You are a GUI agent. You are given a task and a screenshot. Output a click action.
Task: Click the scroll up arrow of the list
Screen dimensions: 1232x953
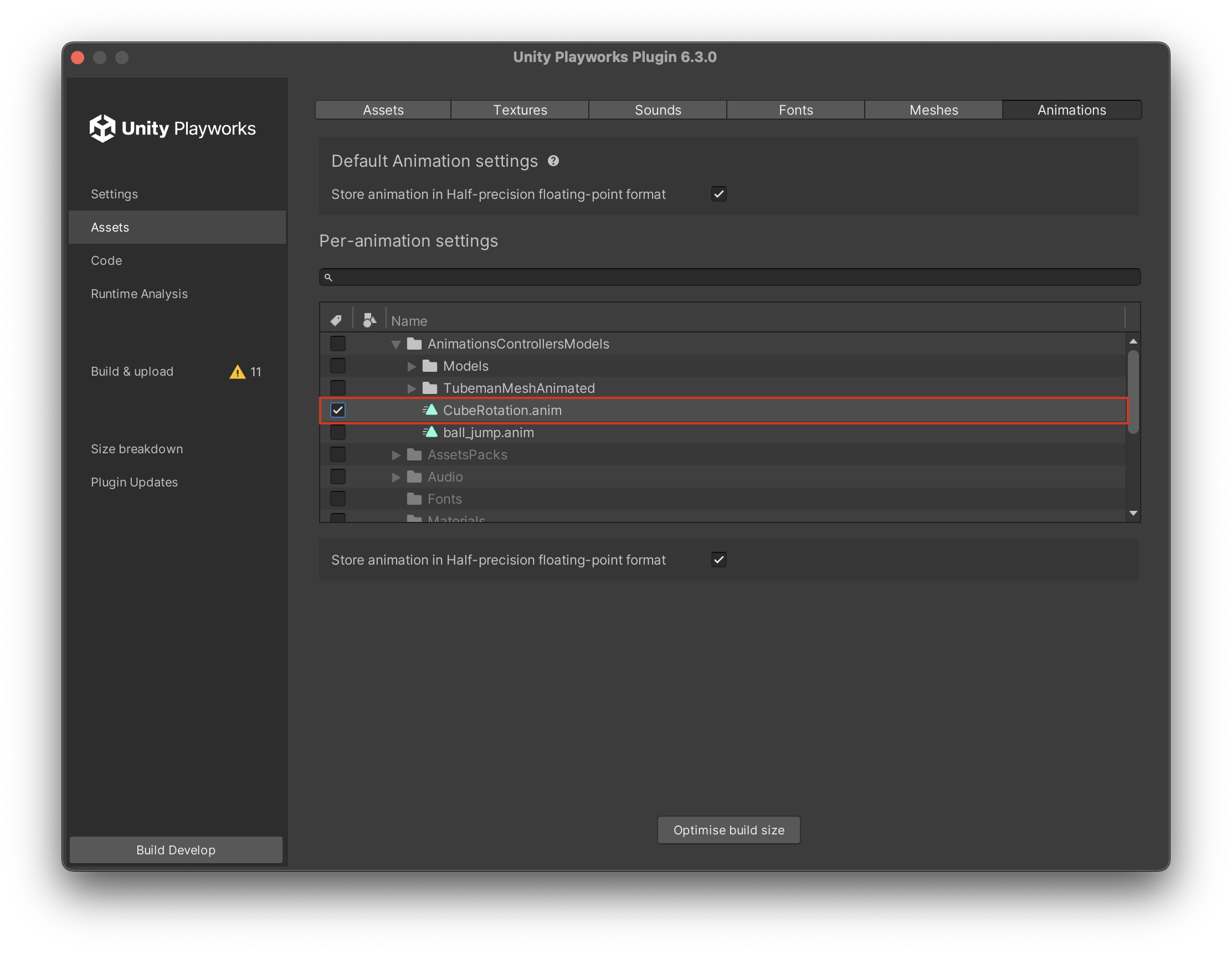point(1133,341)
